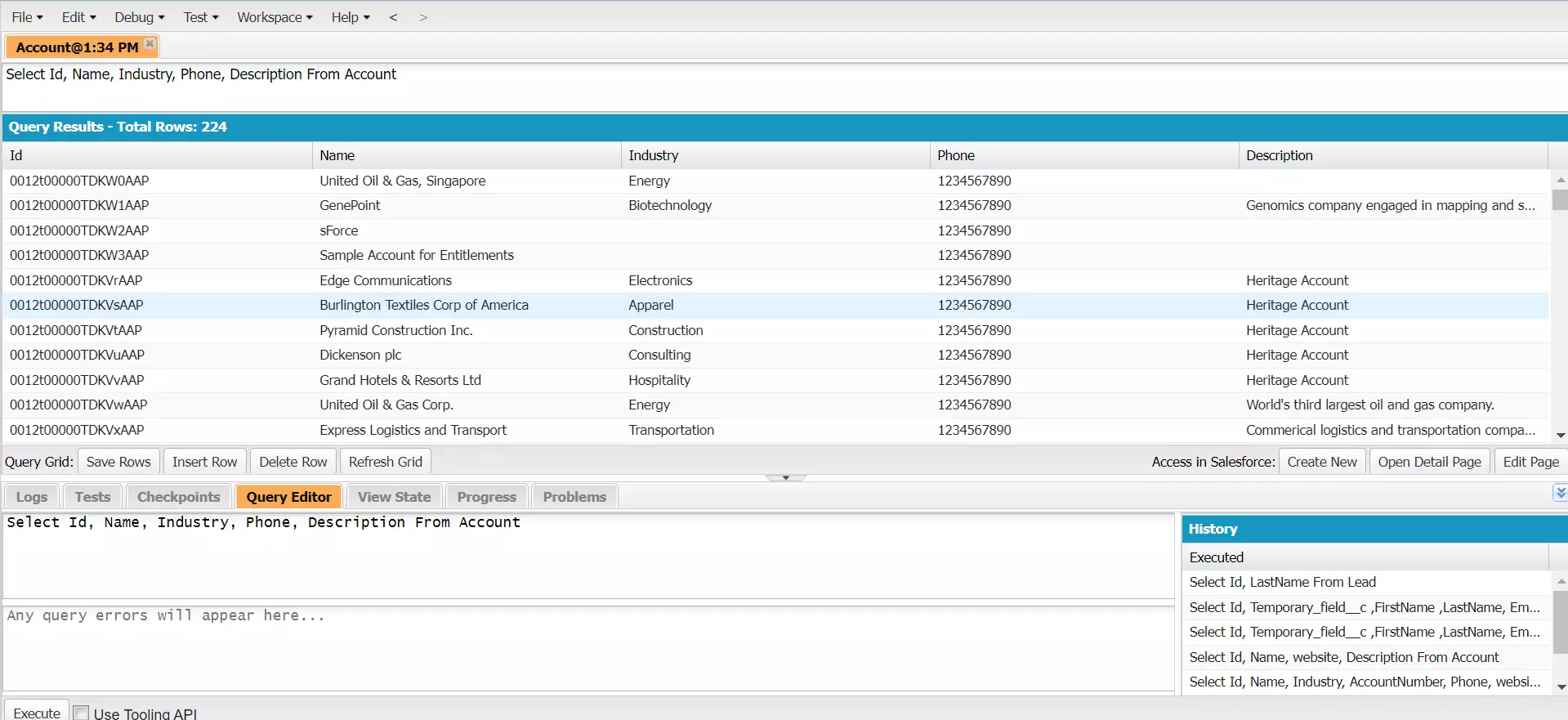
Task: Sort by the Phone column header
Action: [1084, 155]
